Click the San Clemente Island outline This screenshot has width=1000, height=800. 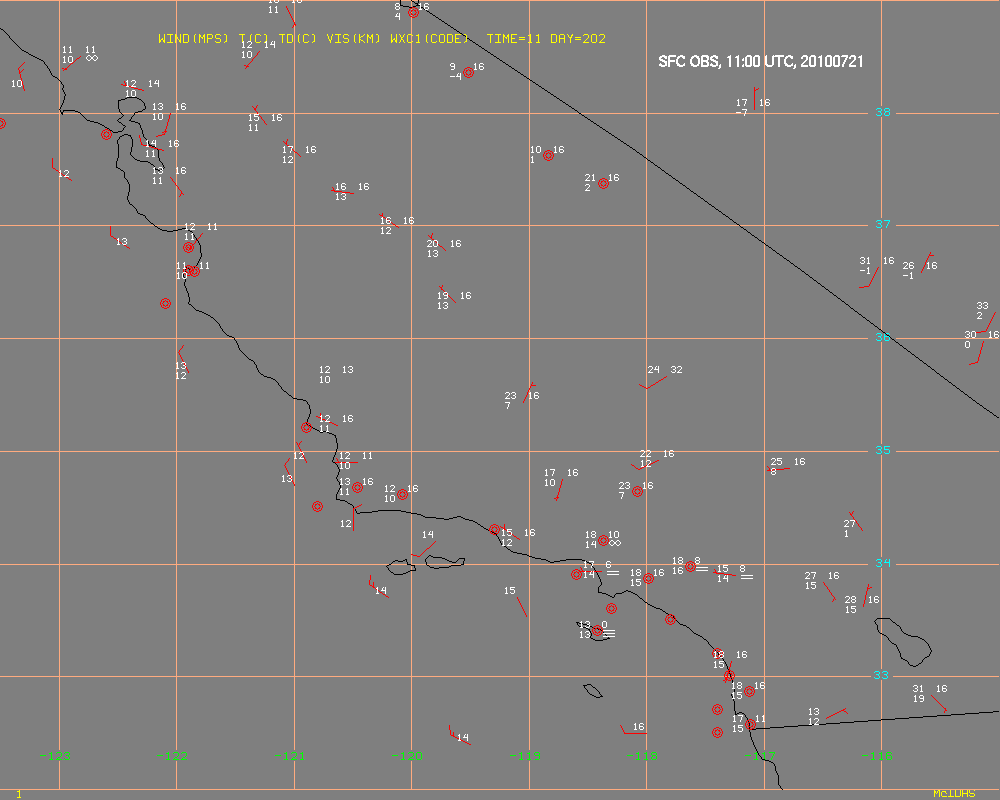click(592, 691)
